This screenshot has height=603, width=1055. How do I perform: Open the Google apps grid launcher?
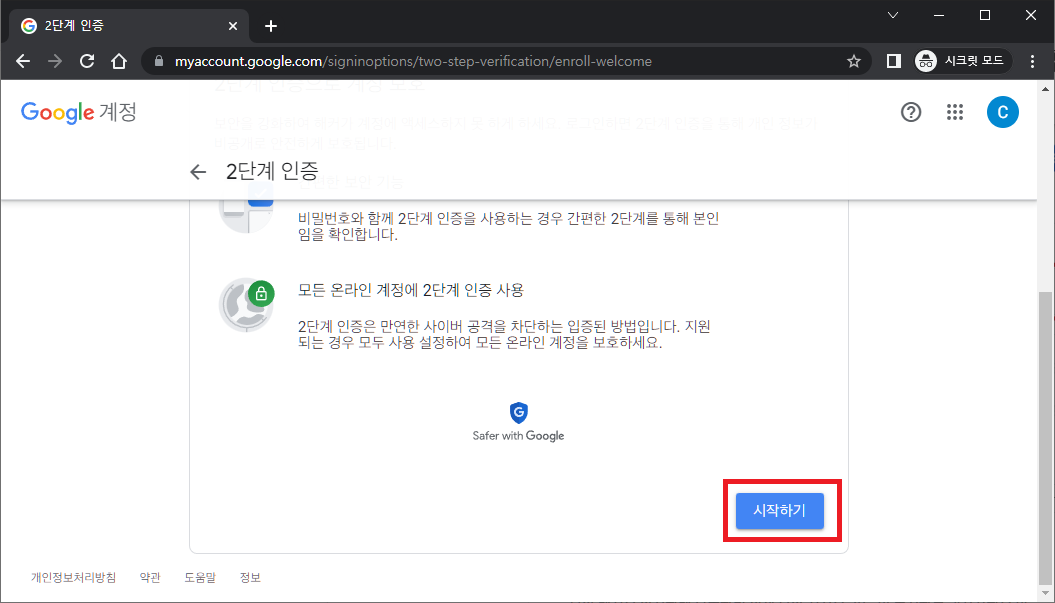[x=955, y=112]
